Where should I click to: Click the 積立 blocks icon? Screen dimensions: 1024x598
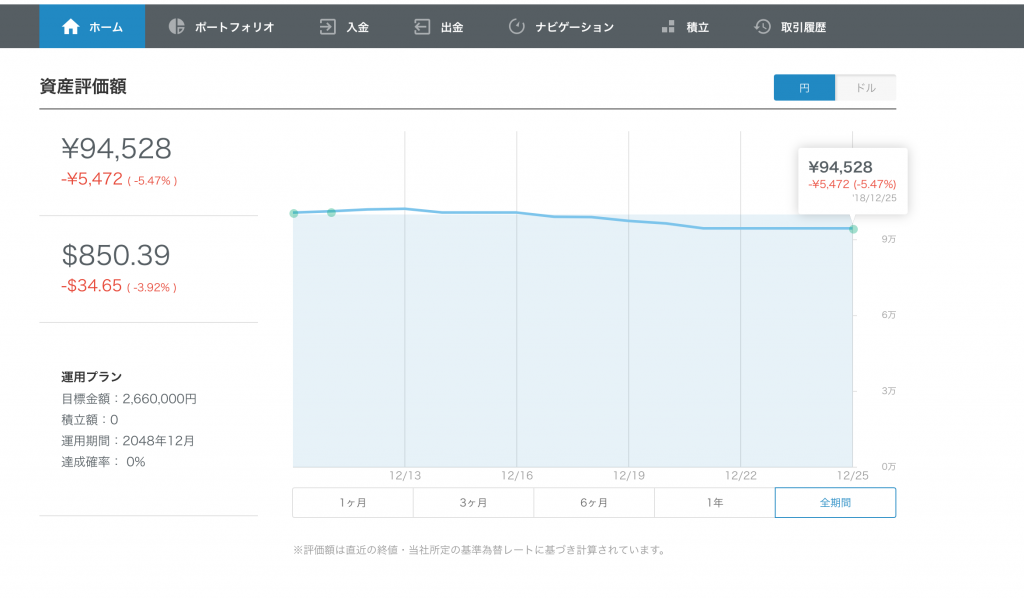(667, 27)
